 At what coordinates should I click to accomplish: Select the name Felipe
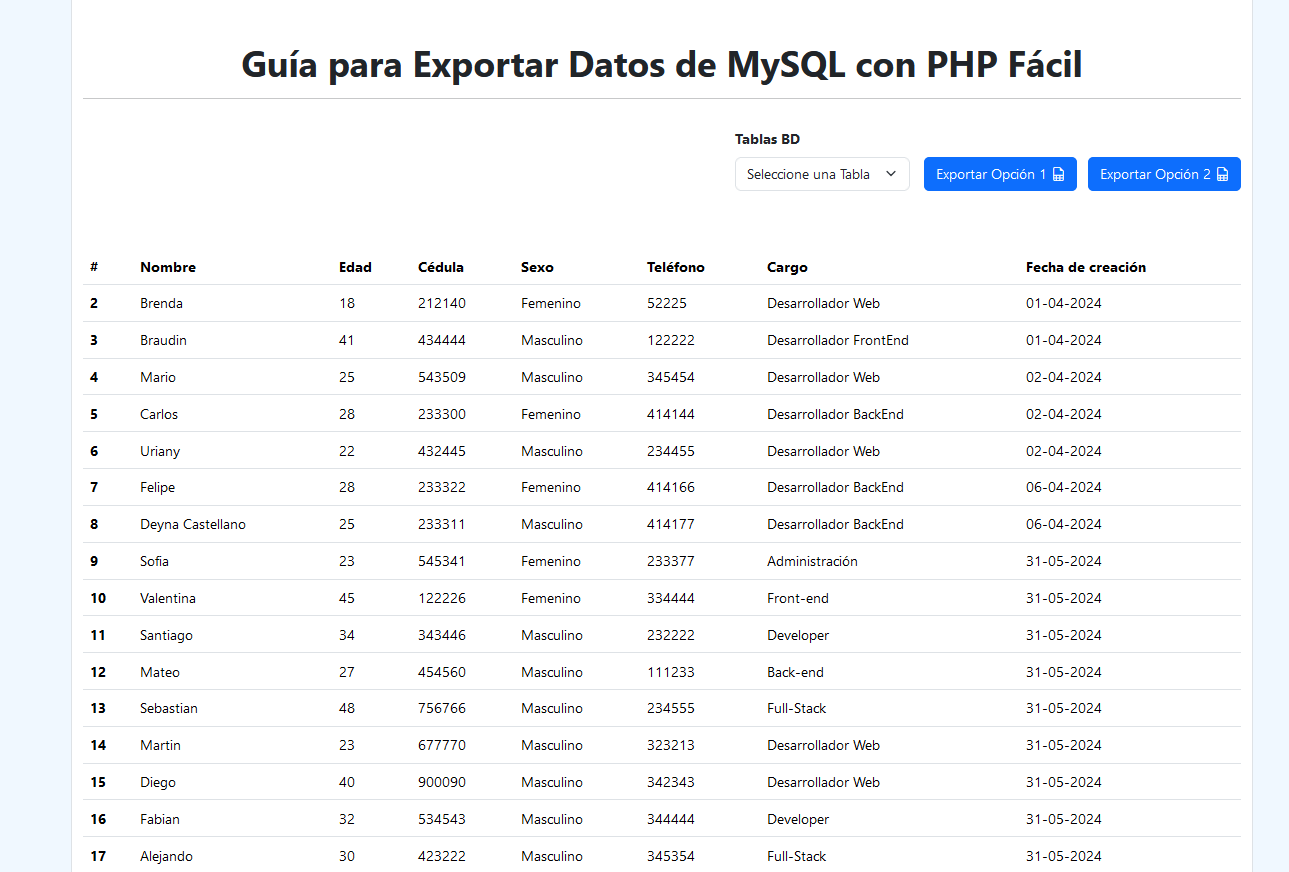[157, 487]
